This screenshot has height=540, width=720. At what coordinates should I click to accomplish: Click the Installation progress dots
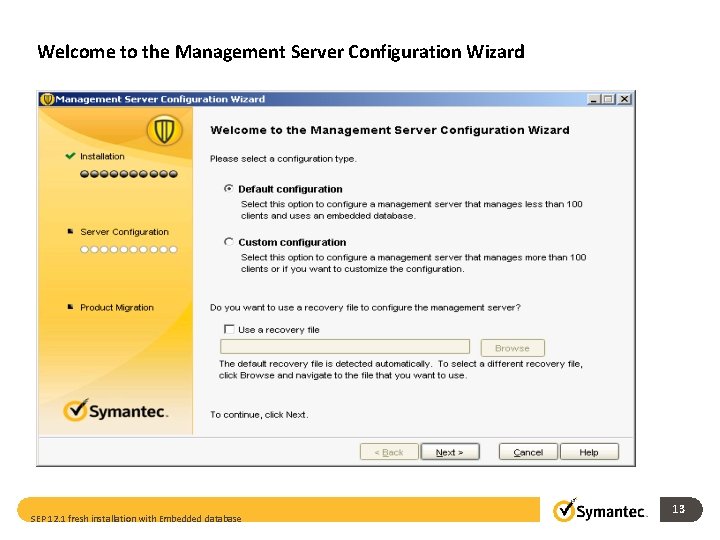coord(129,174)
